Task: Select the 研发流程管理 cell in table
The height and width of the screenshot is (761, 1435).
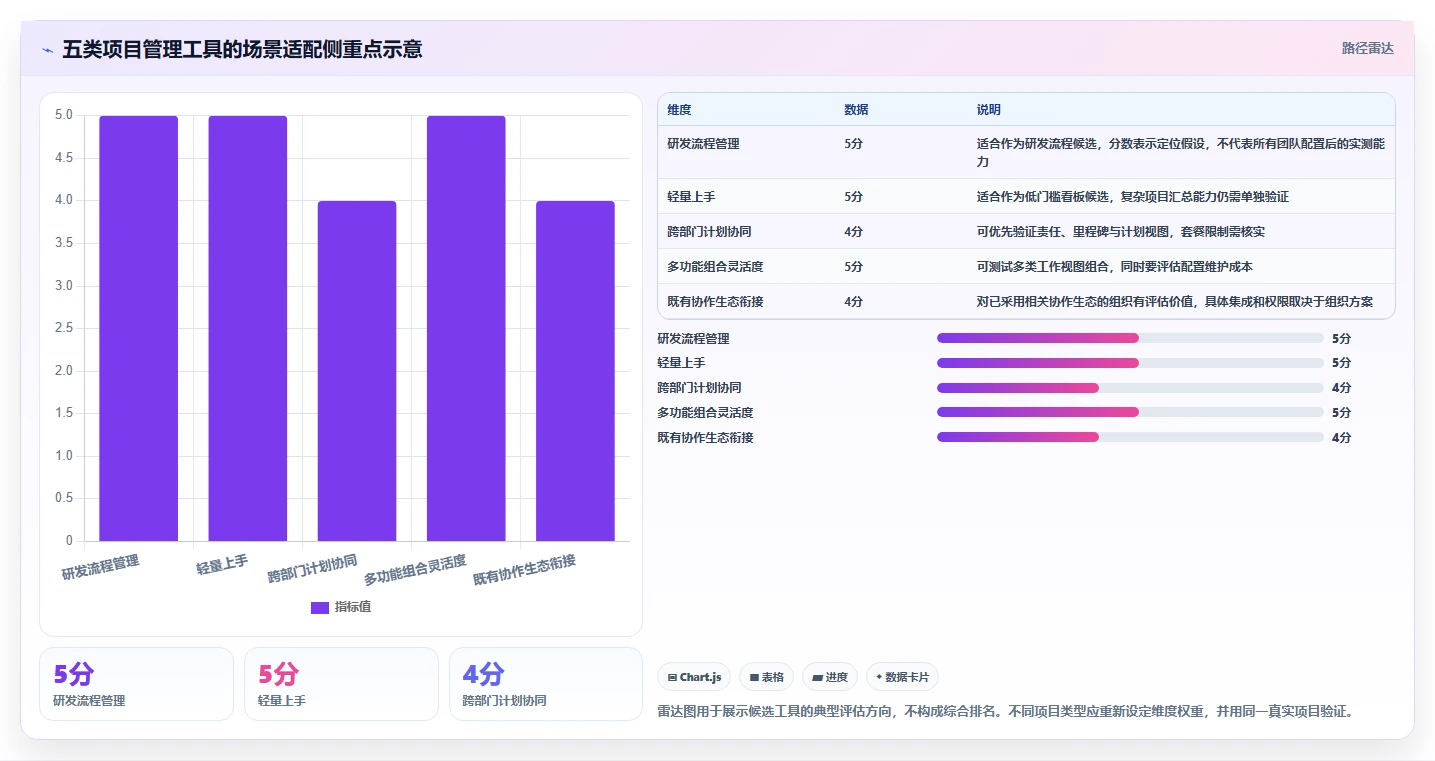Action: point(704,144)
